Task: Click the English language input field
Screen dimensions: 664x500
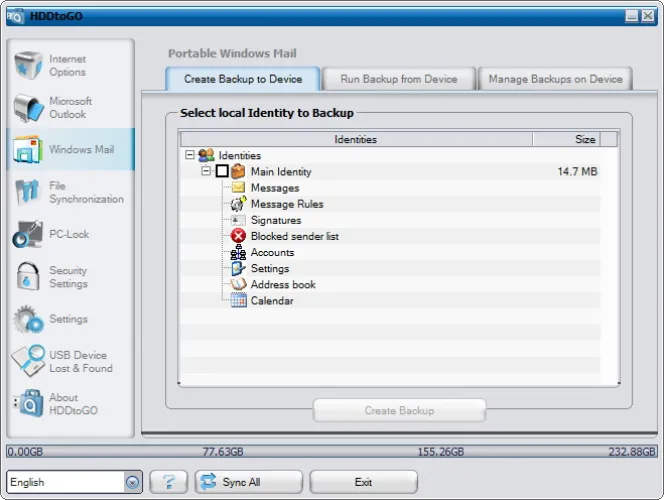Action: click(x=66, y=482)
